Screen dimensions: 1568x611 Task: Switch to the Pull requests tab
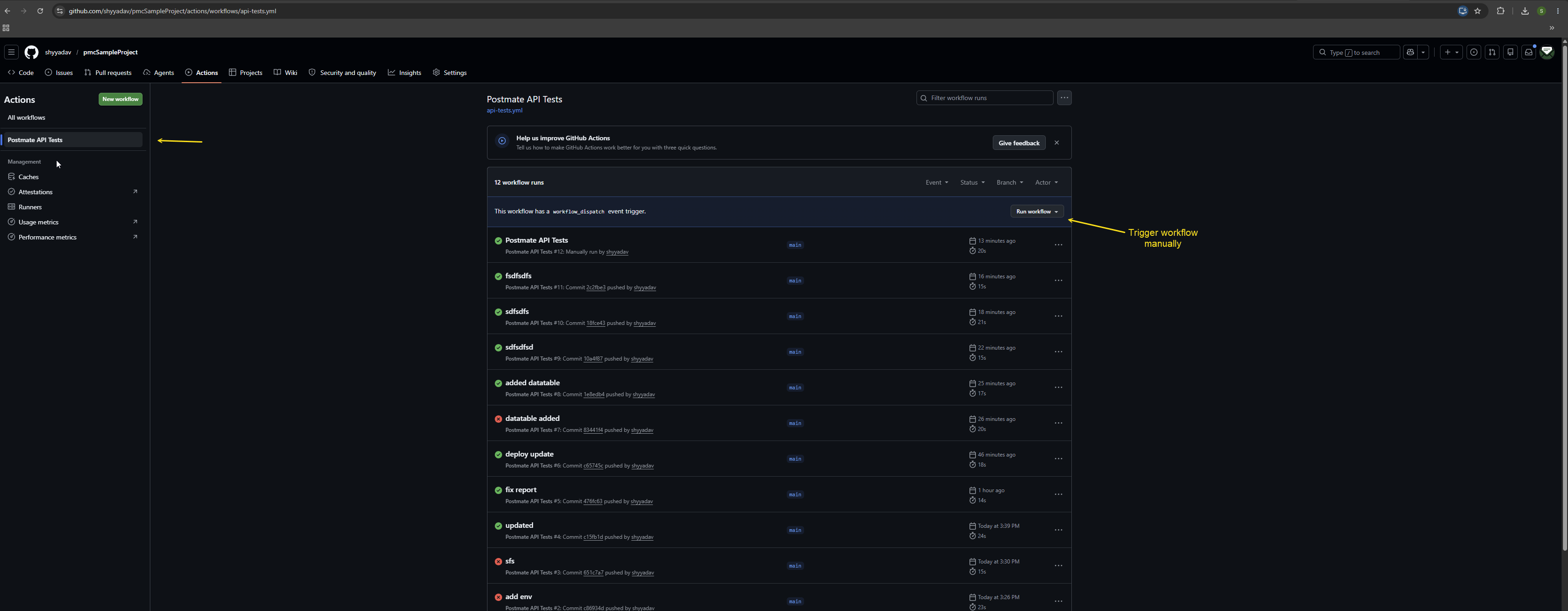tap(108, 72)
